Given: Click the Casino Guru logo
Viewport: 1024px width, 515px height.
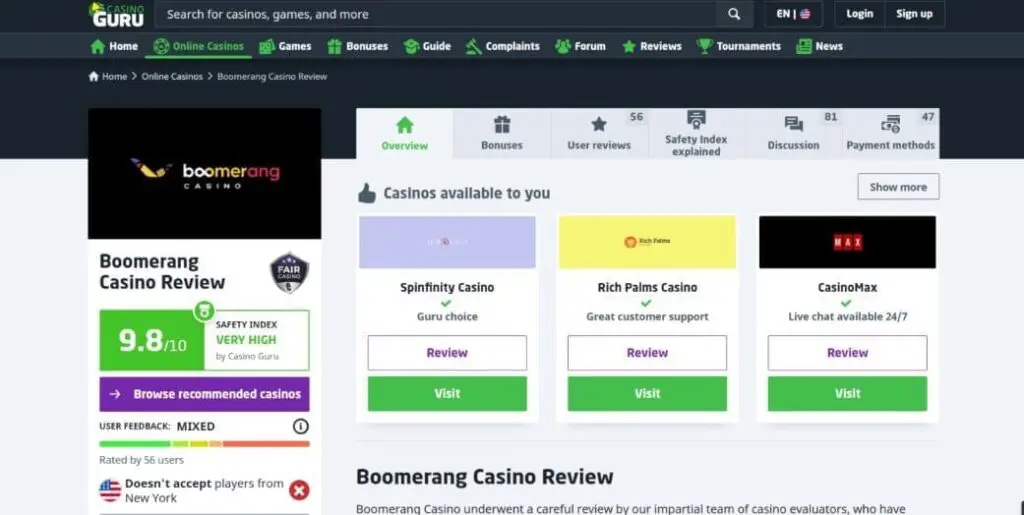Looking at the screenshot, I should [x=116, y=14].
